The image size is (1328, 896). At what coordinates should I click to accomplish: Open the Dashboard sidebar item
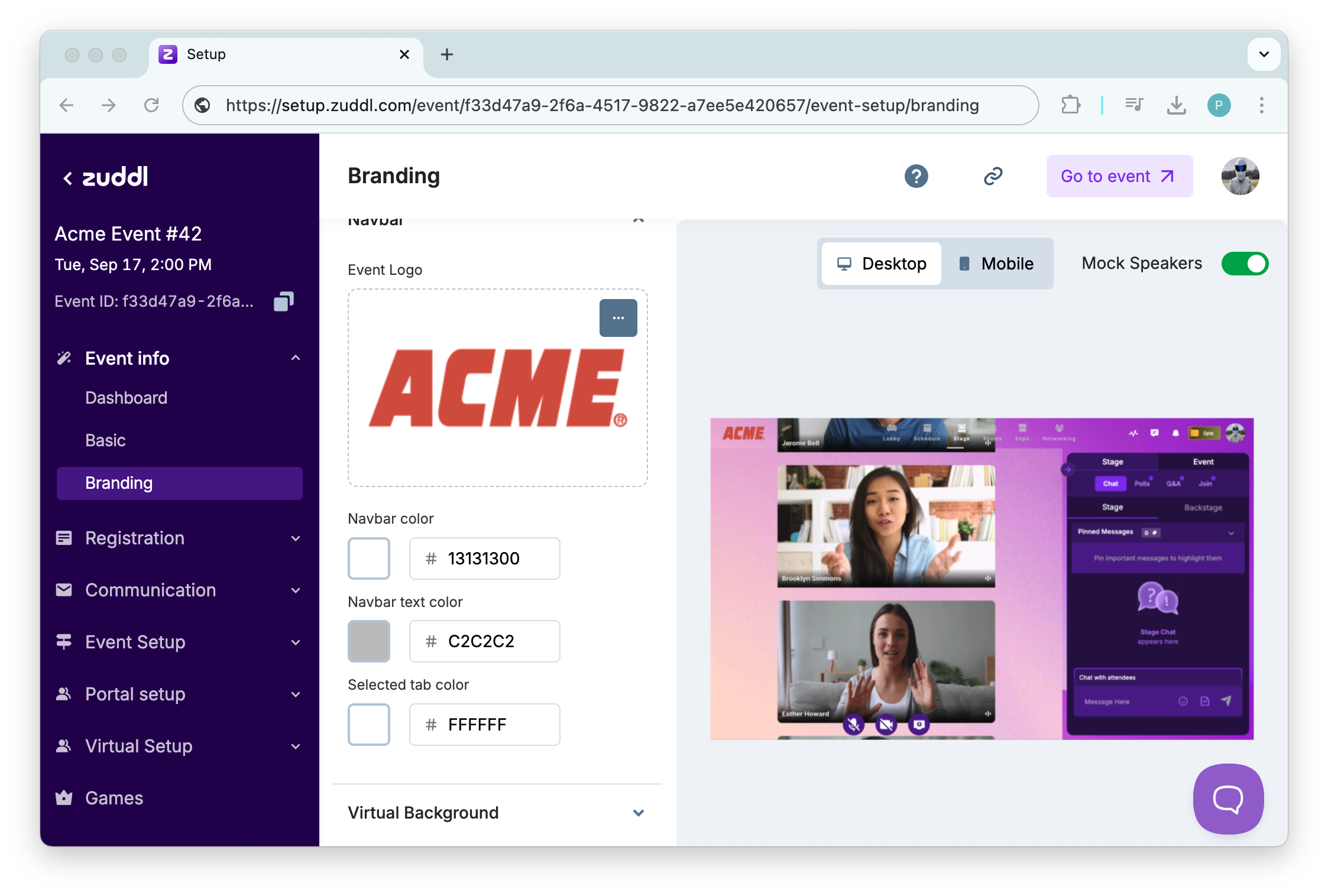(x=126, y=398)
